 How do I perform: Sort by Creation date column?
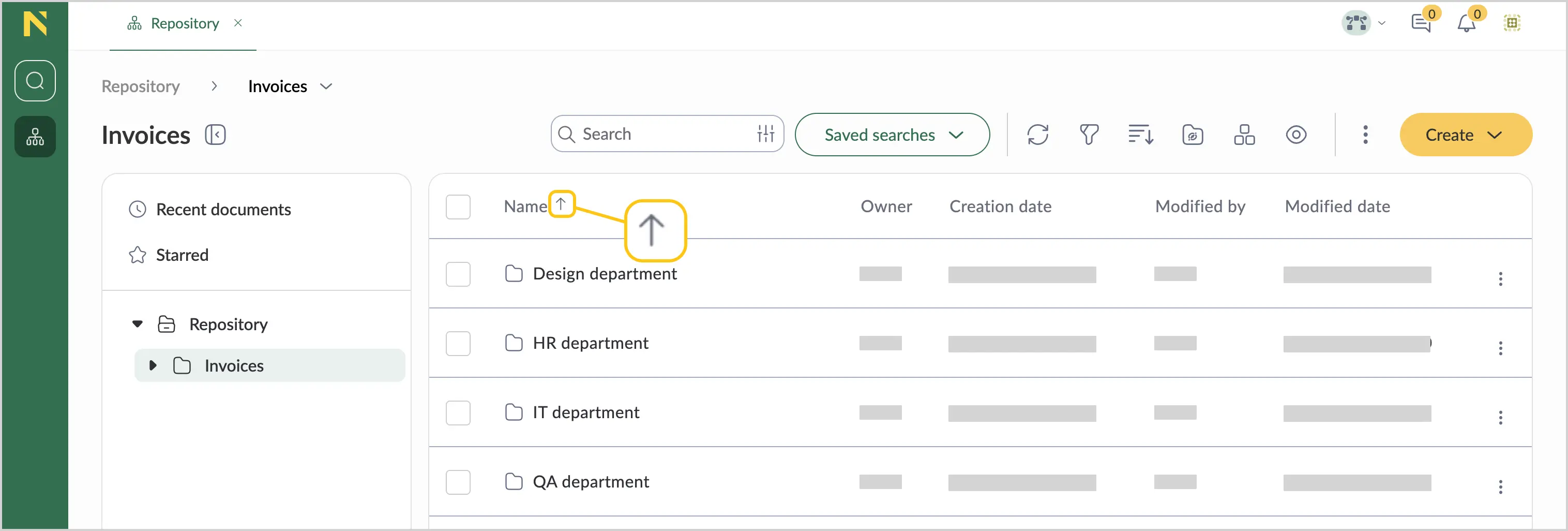click(1001, 207)
